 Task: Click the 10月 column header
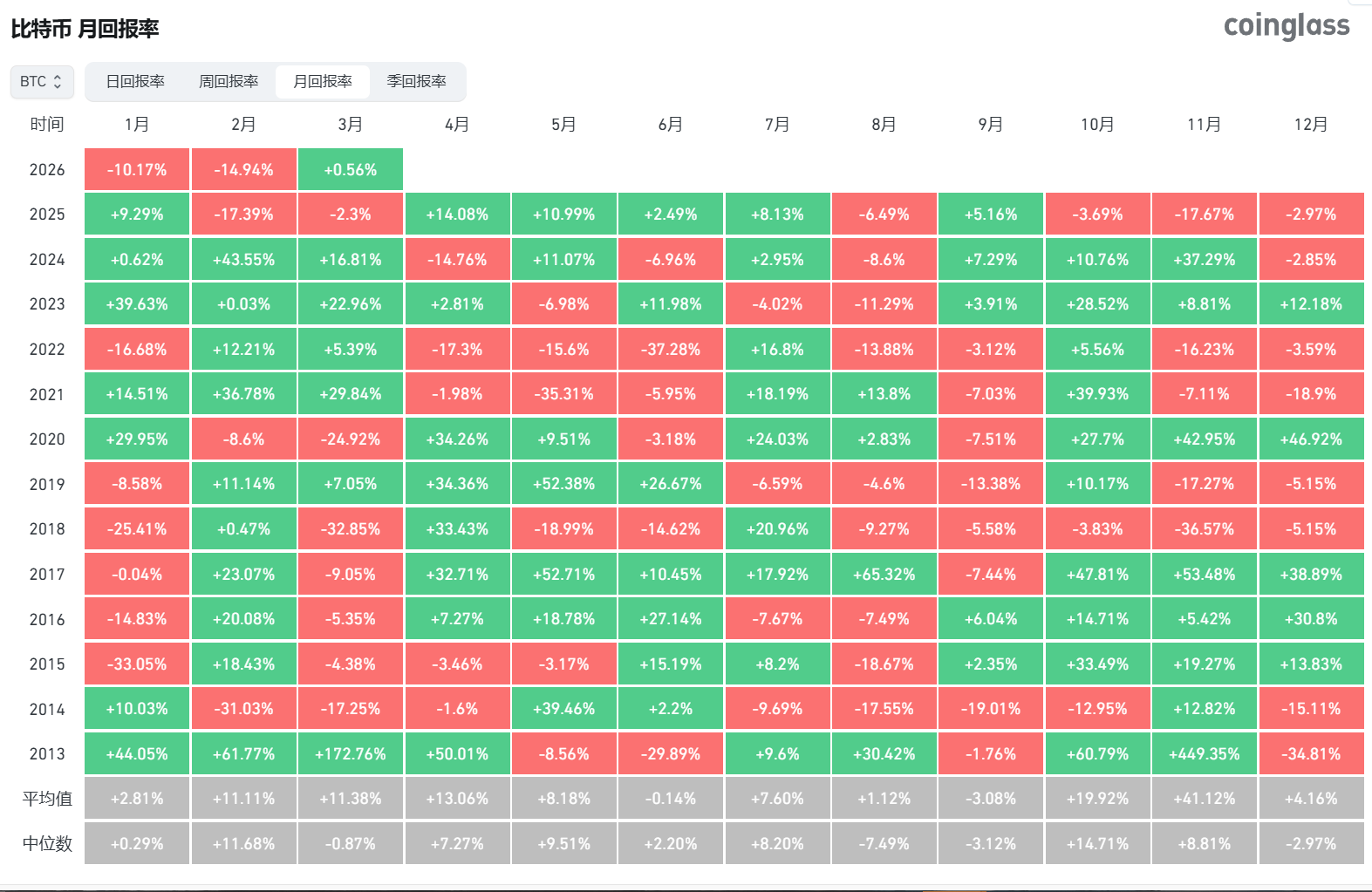(x=1097, y=125)
